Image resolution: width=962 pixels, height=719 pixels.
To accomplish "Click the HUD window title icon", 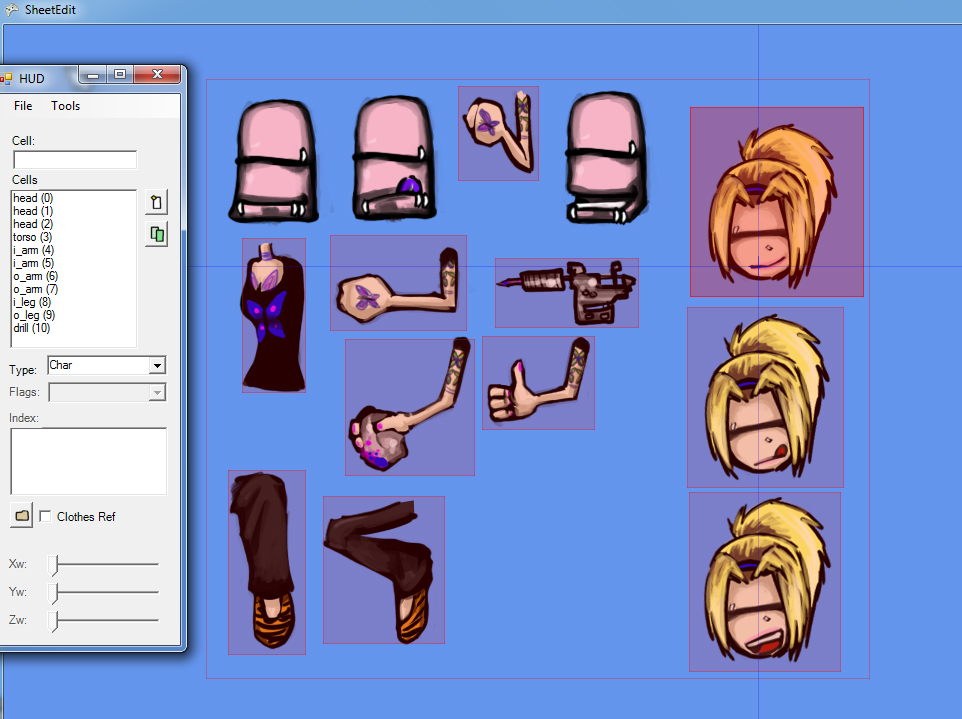I will 7,79.
